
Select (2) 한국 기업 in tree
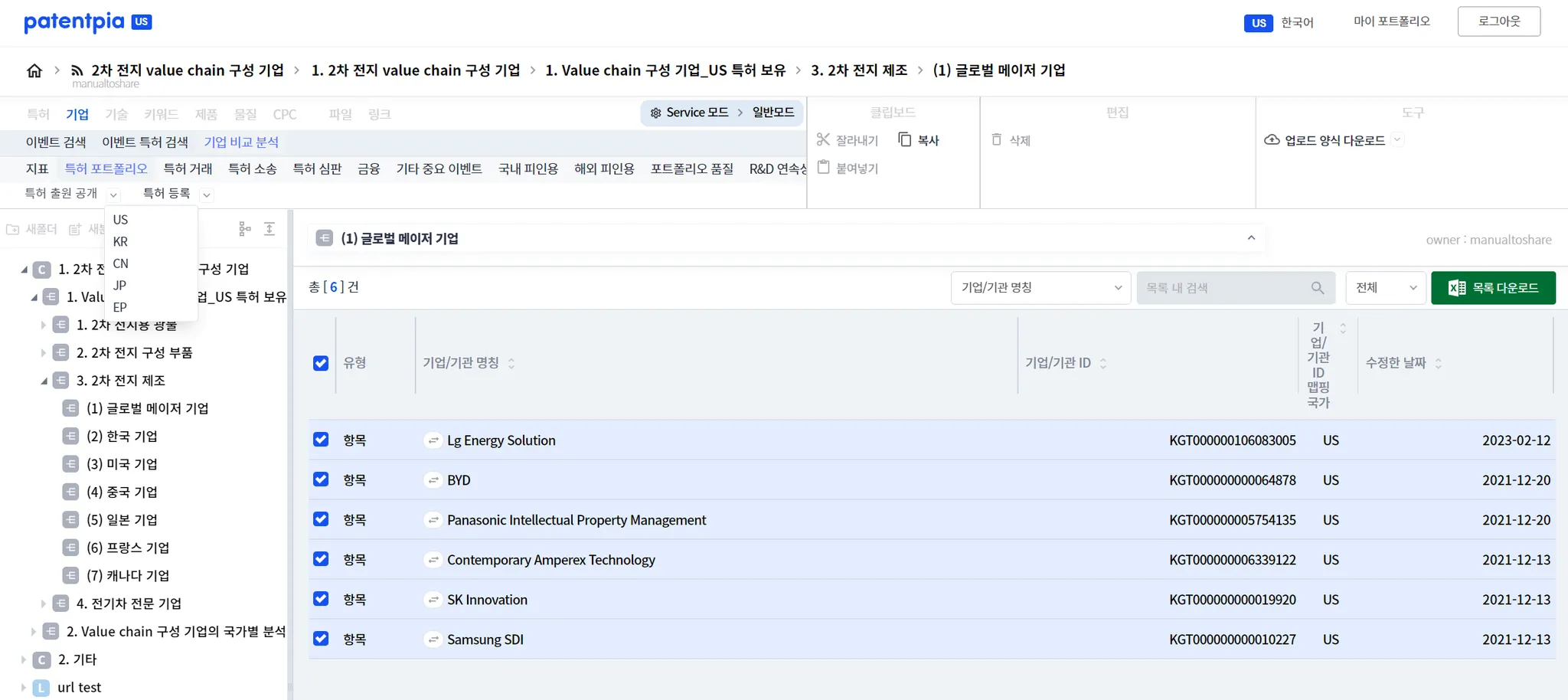click(x=122, y=437)
